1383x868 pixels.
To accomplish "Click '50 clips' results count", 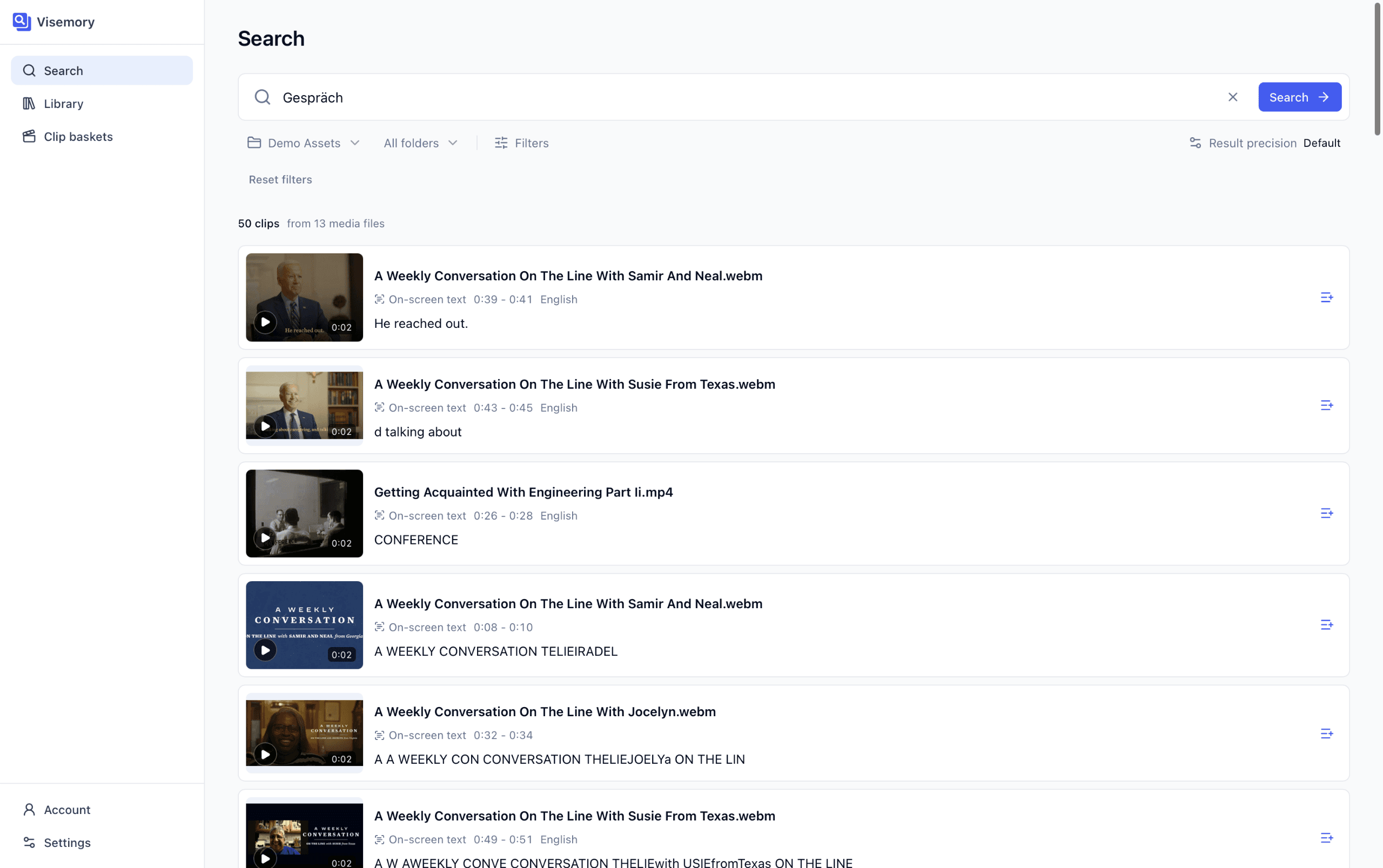I will click(x=258, y=223).
